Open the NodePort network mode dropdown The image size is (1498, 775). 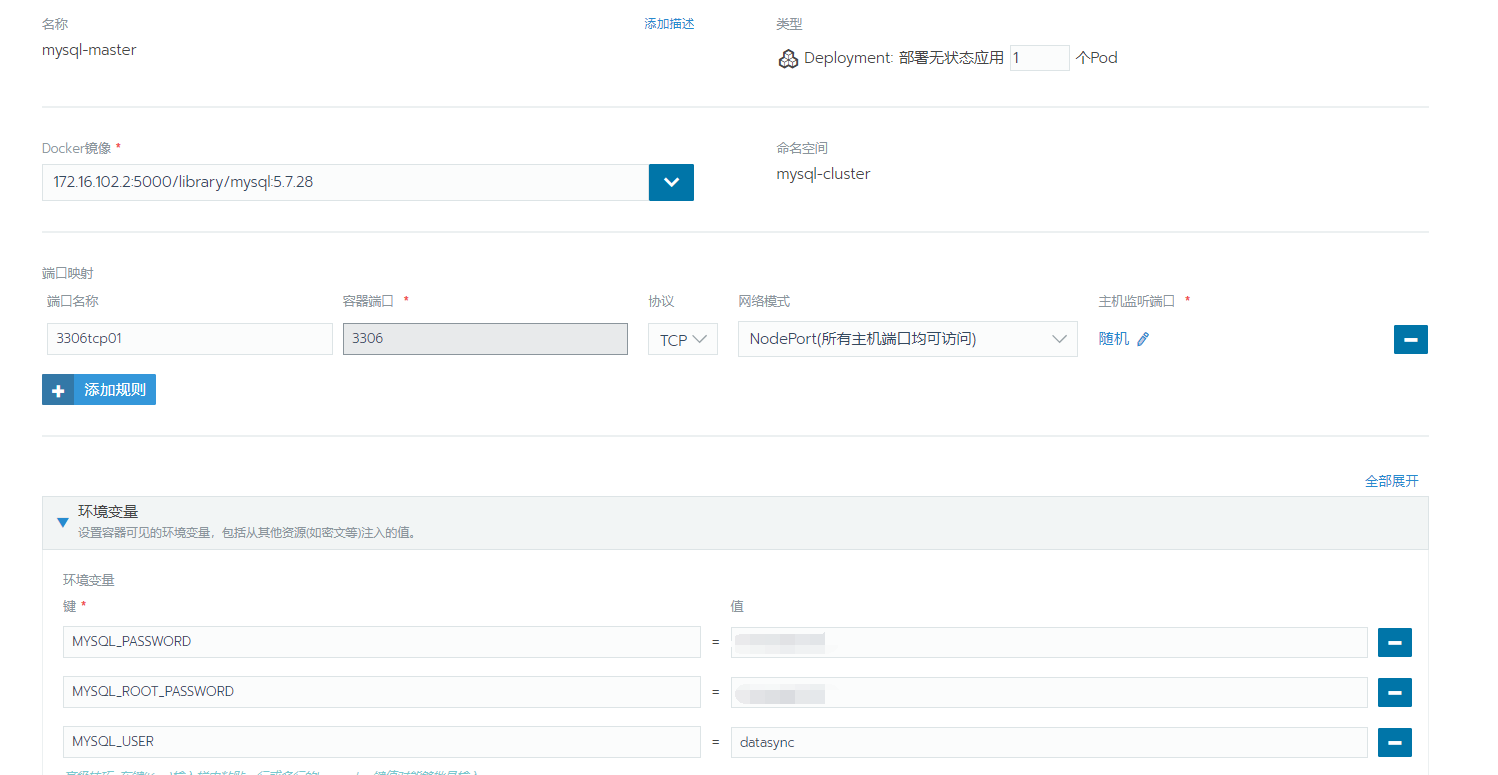point(908,339)
